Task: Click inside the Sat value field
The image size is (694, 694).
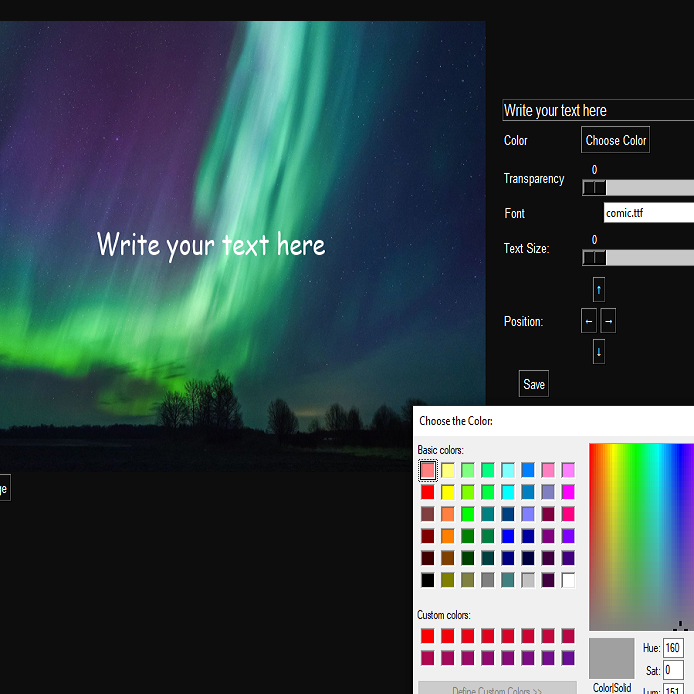Action: click(x=673, y=670)
